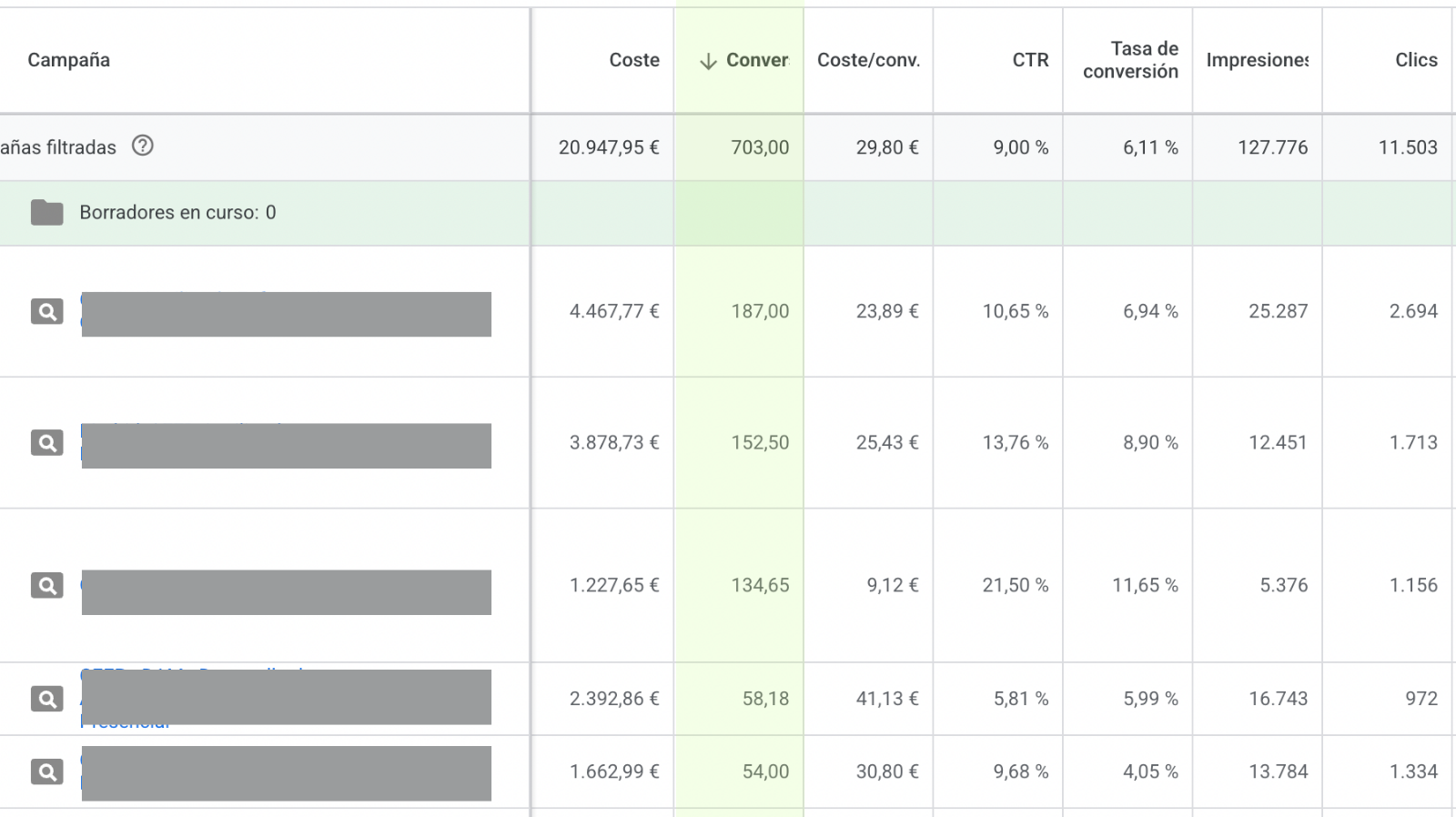1456x817 pixels.
Task: Select total cost value 20.947,95 €
Action: point(609,147)
